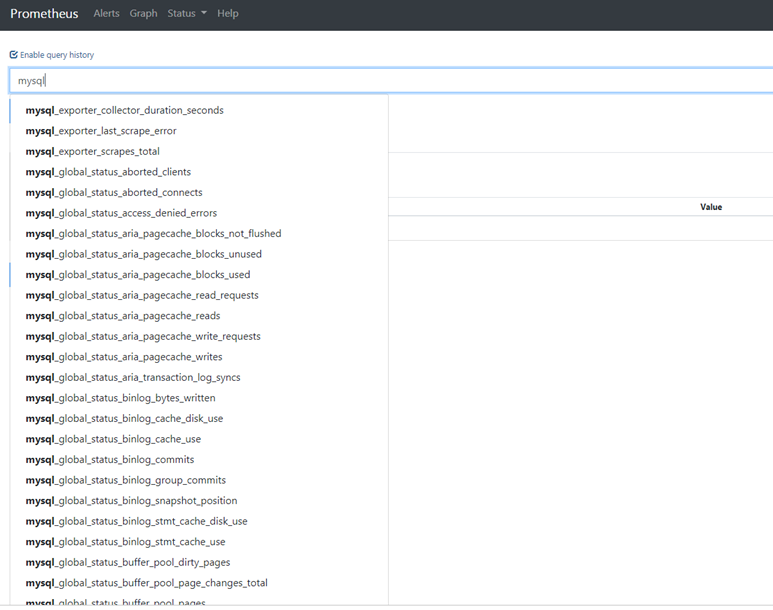Open the Alerts page

pyautogui.click(x=106, y=14)
